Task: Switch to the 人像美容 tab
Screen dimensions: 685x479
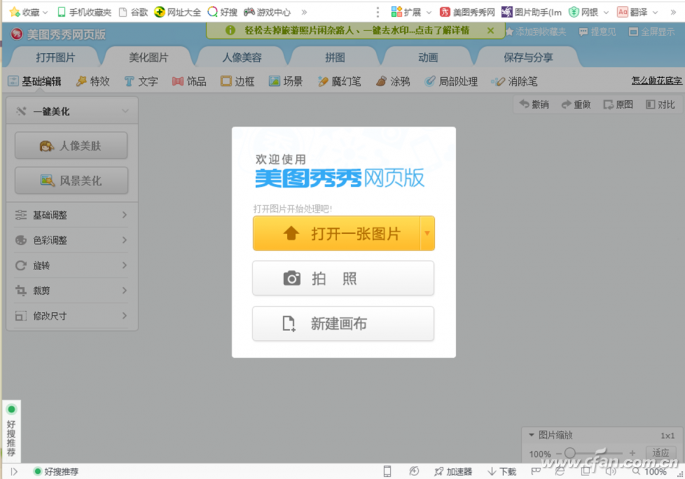Action: [242, 57]
